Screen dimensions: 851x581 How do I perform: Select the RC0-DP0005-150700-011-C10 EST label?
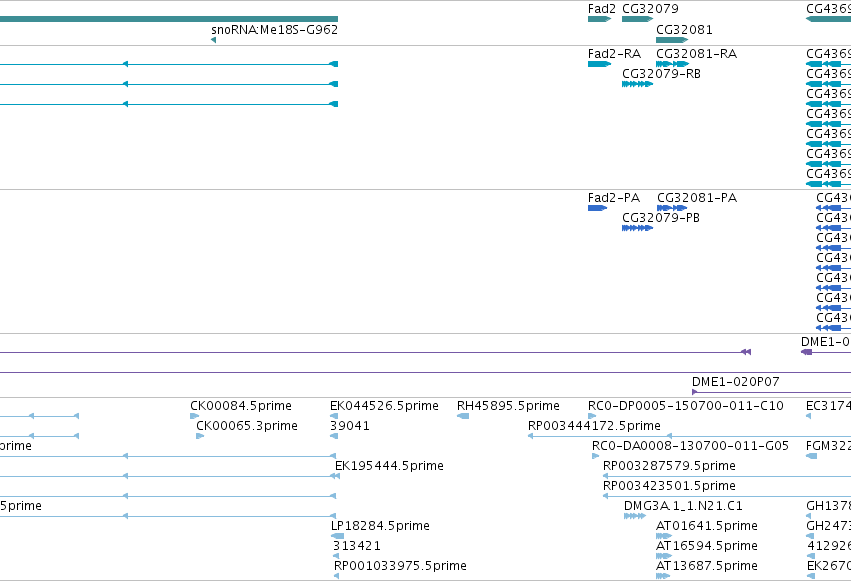tap(686, 406)
